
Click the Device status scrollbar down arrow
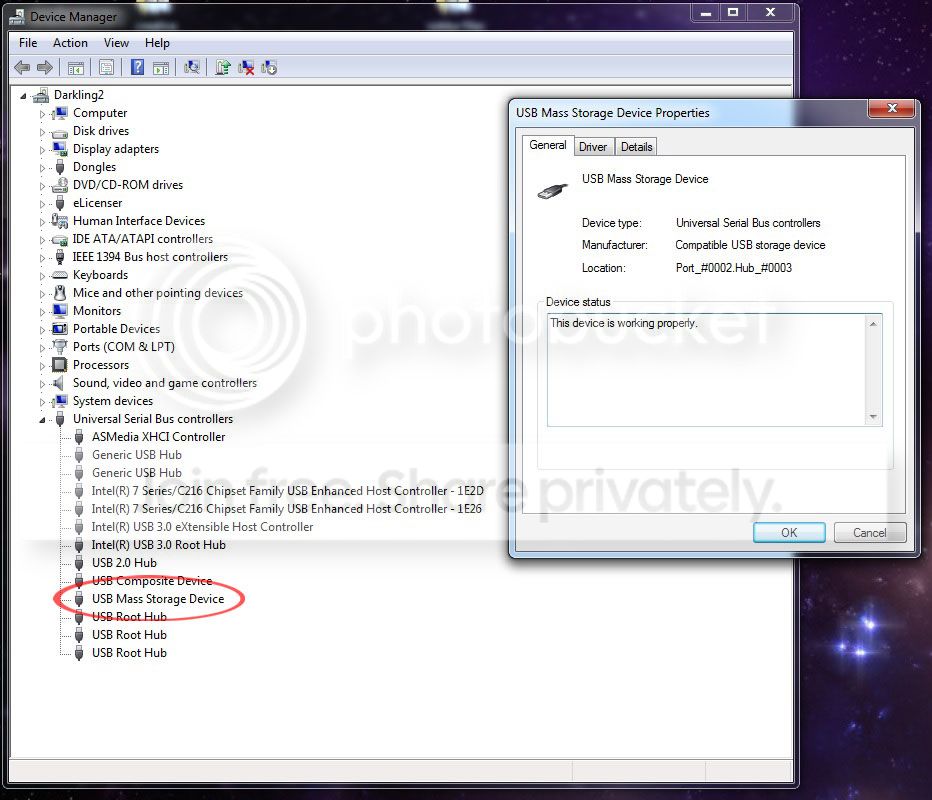873,417
